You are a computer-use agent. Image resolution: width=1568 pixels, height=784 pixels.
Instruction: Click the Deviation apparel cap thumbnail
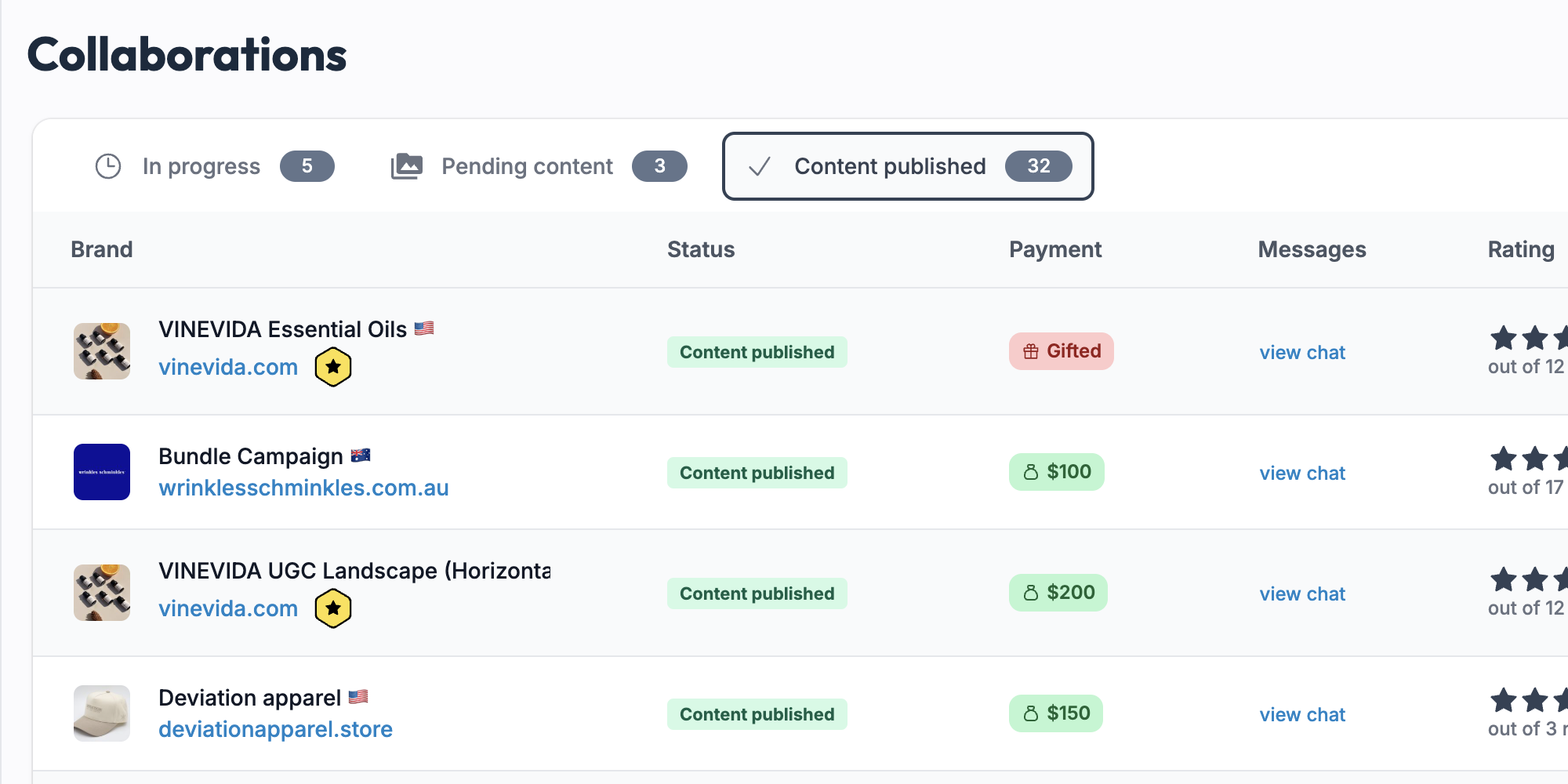(102, 713)
